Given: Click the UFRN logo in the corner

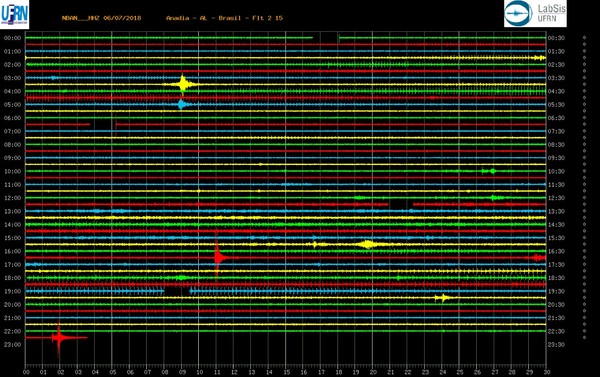Looking at the screenshot, I should click(14, 15).
